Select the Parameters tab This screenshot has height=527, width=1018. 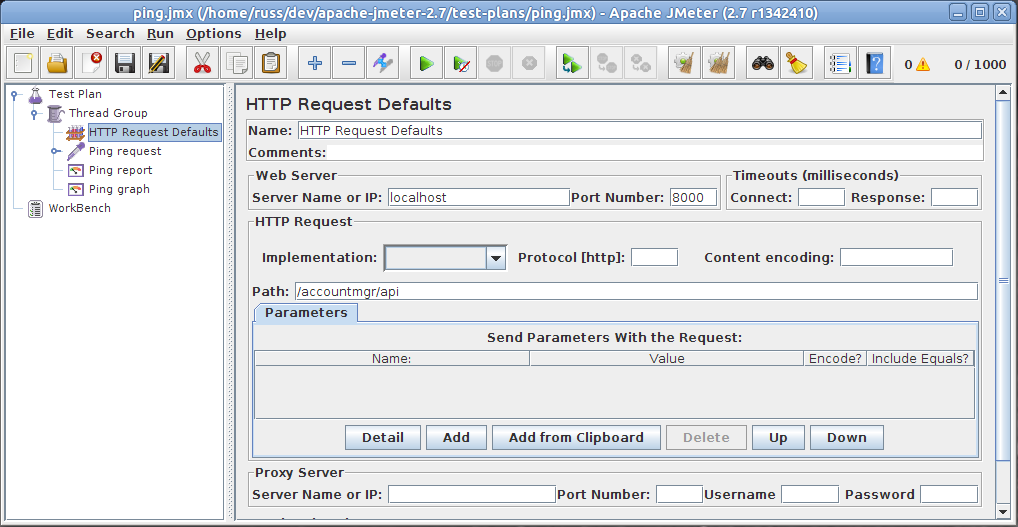pyautogui.click(x=306, y=312)
